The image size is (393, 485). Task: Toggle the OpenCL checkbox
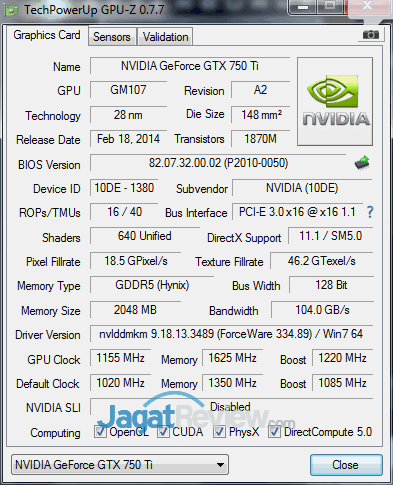click(100, 432)
